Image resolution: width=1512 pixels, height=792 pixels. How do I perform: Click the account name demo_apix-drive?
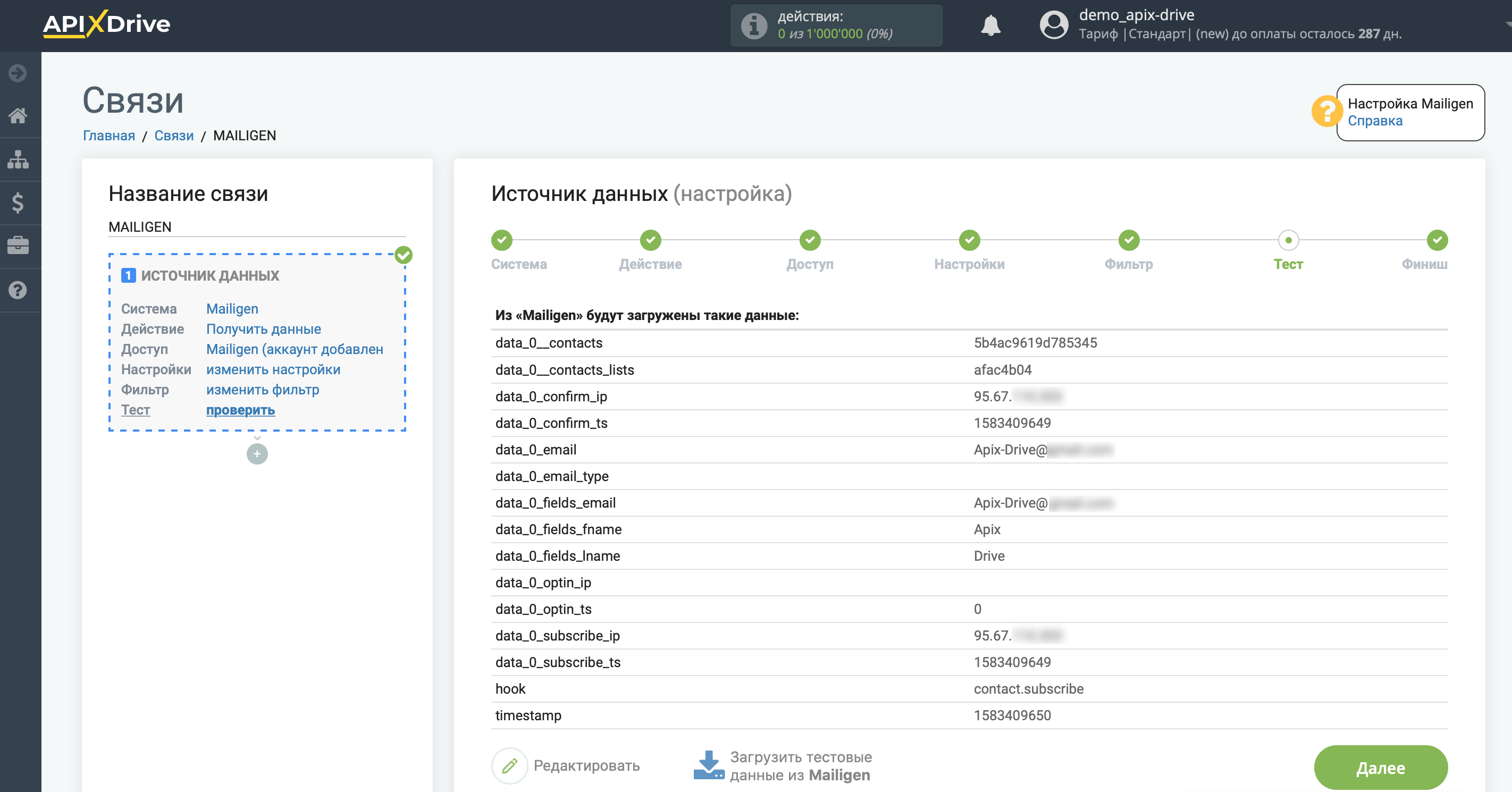coord(1137,15)
